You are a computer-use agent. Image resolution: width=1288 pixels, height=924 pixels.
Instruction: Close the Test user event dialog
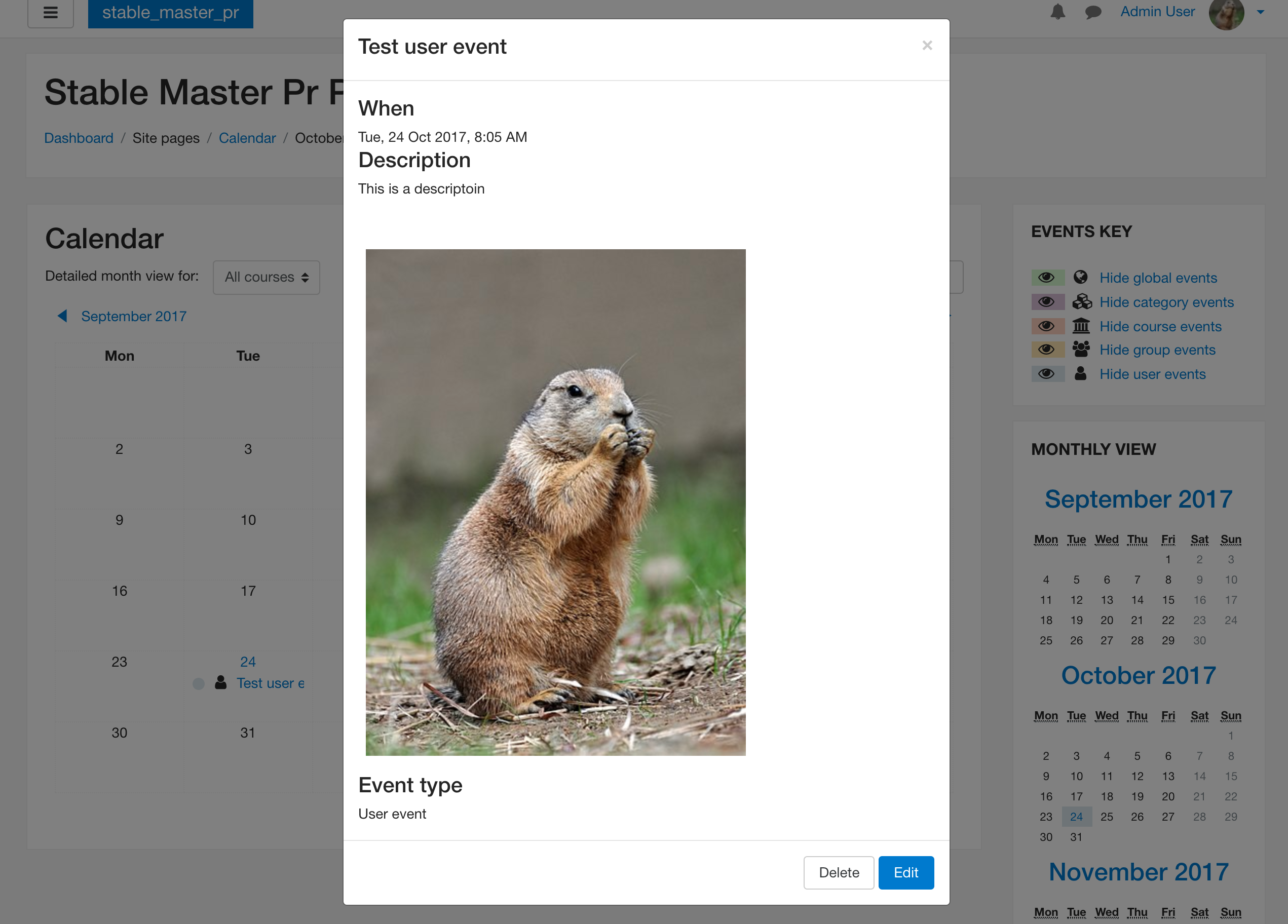tap(927, 46)
